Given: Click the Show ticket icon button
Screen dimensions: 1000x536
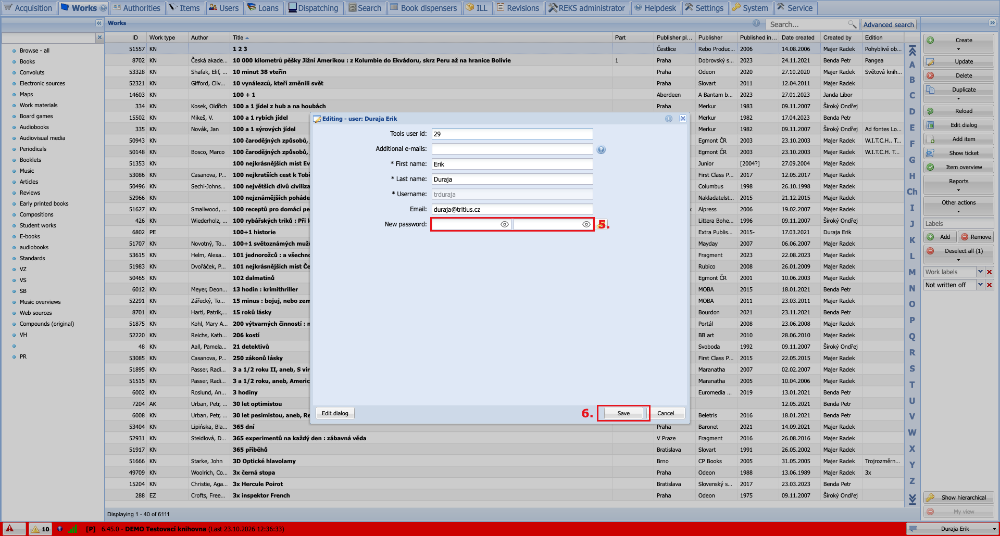Looking at the screenshot, I should point(930,153).
